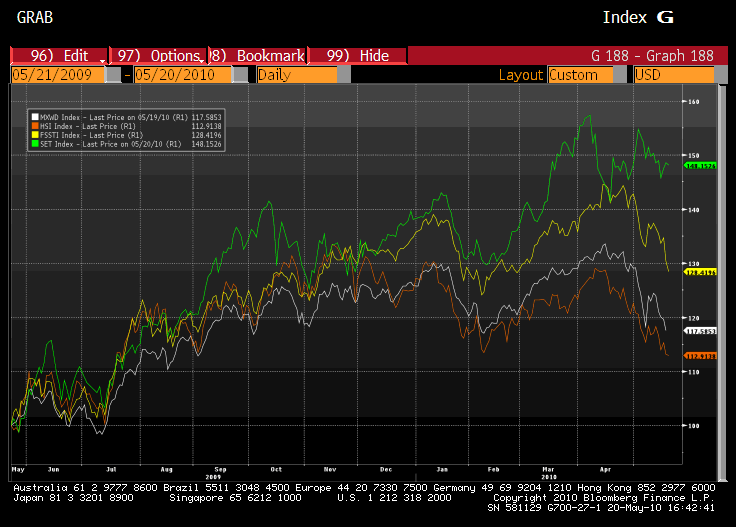Open the 96) Edit menu
The height and width of the screenshot is (527, 736).
click(59, 56)
